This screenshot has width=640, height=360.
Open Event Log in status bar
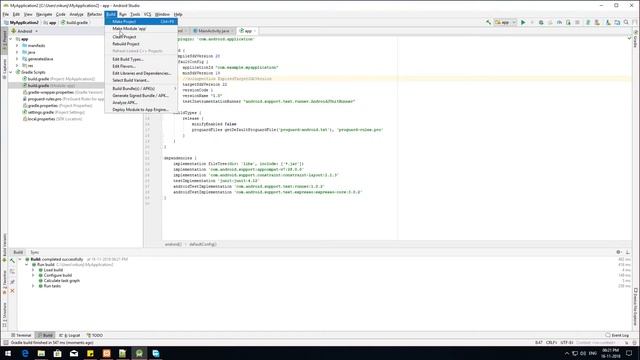(617, 335)
